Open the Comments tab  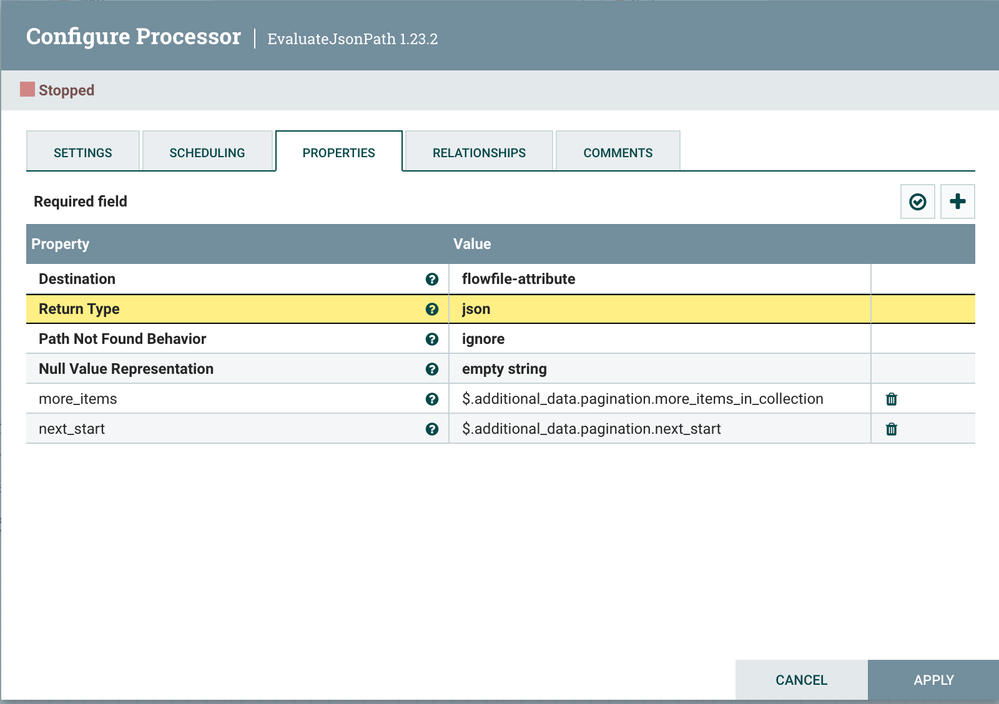[618, 153]
